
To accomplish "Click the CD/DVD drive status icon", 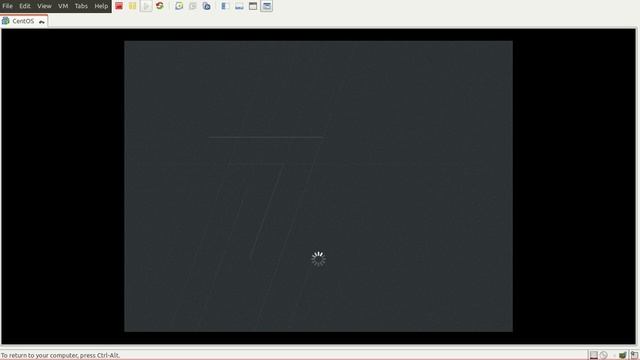I will point(604,356).
